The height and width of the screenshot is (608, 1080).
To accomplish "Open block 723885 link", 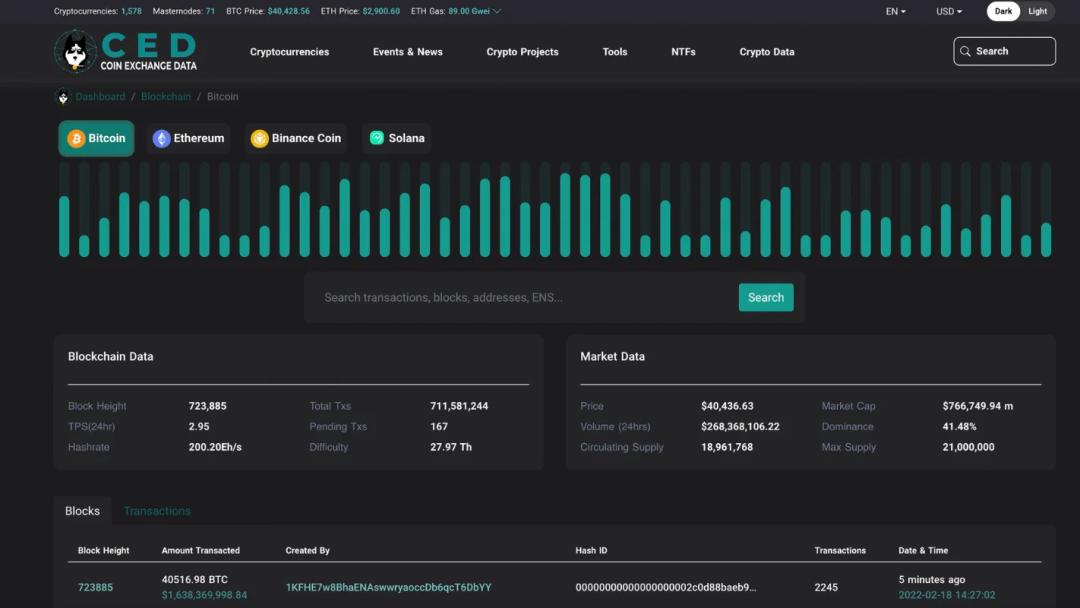I will click(95, 587).
